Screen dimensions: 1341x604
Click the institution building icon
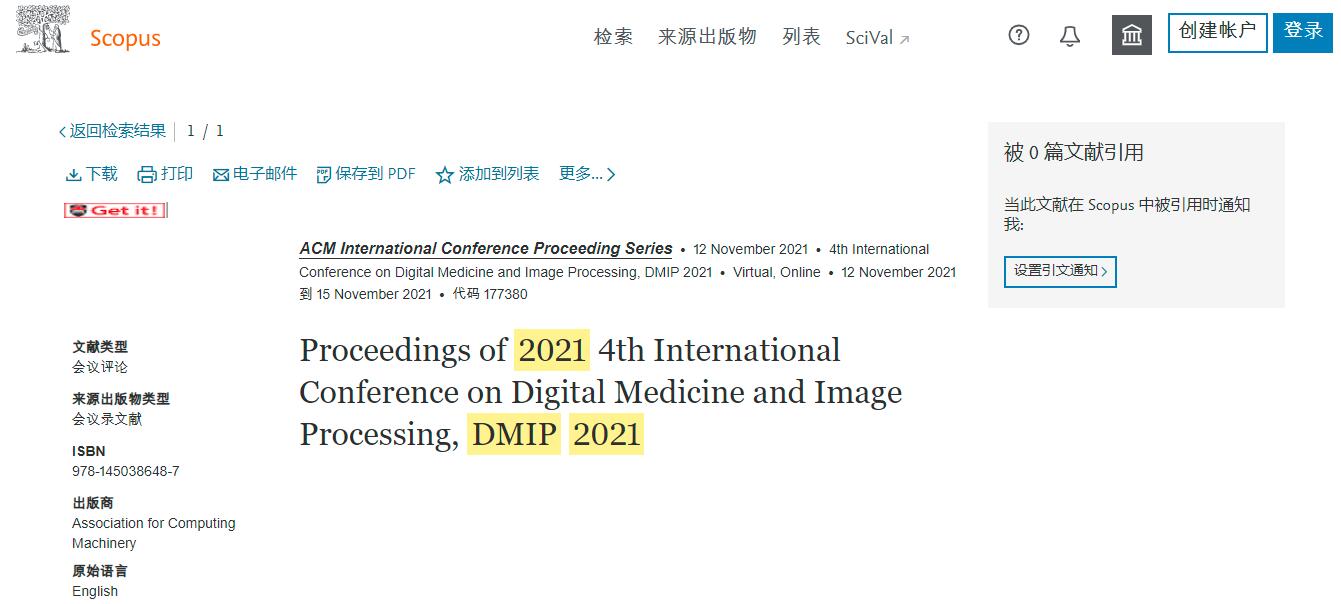coord(1132,35)
